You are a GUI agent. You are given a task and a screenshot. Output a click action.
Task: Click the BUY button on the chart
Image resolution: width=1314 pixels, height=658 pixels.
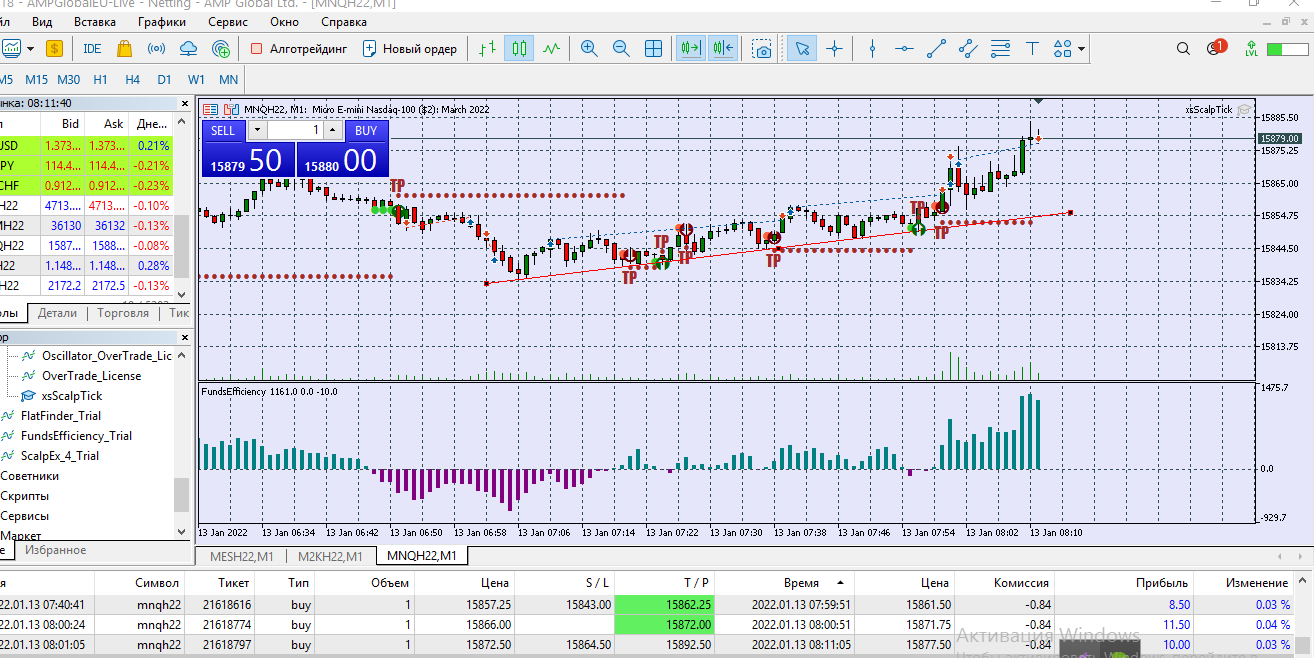(x=366, y=130)
